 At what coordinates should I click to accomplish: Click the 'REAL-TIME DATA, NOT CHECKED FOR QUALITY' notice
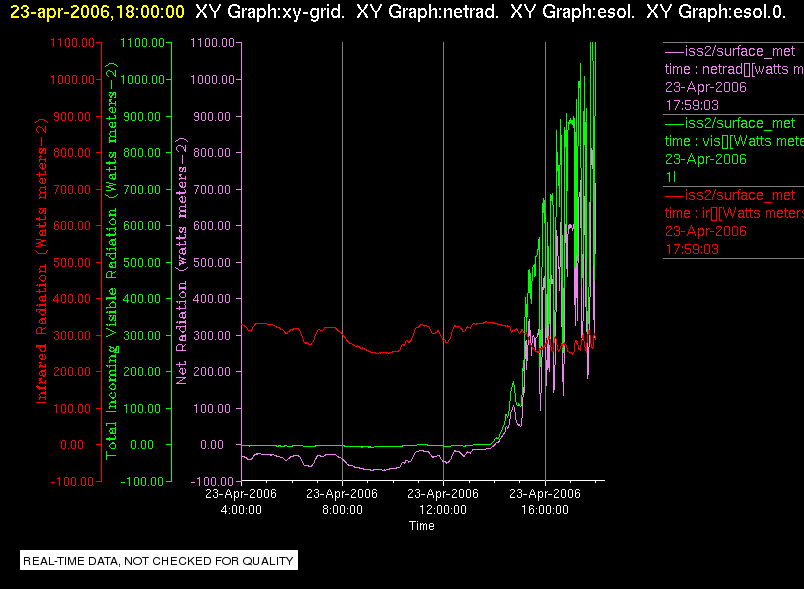pyautogui.click(x=158, y=561)
